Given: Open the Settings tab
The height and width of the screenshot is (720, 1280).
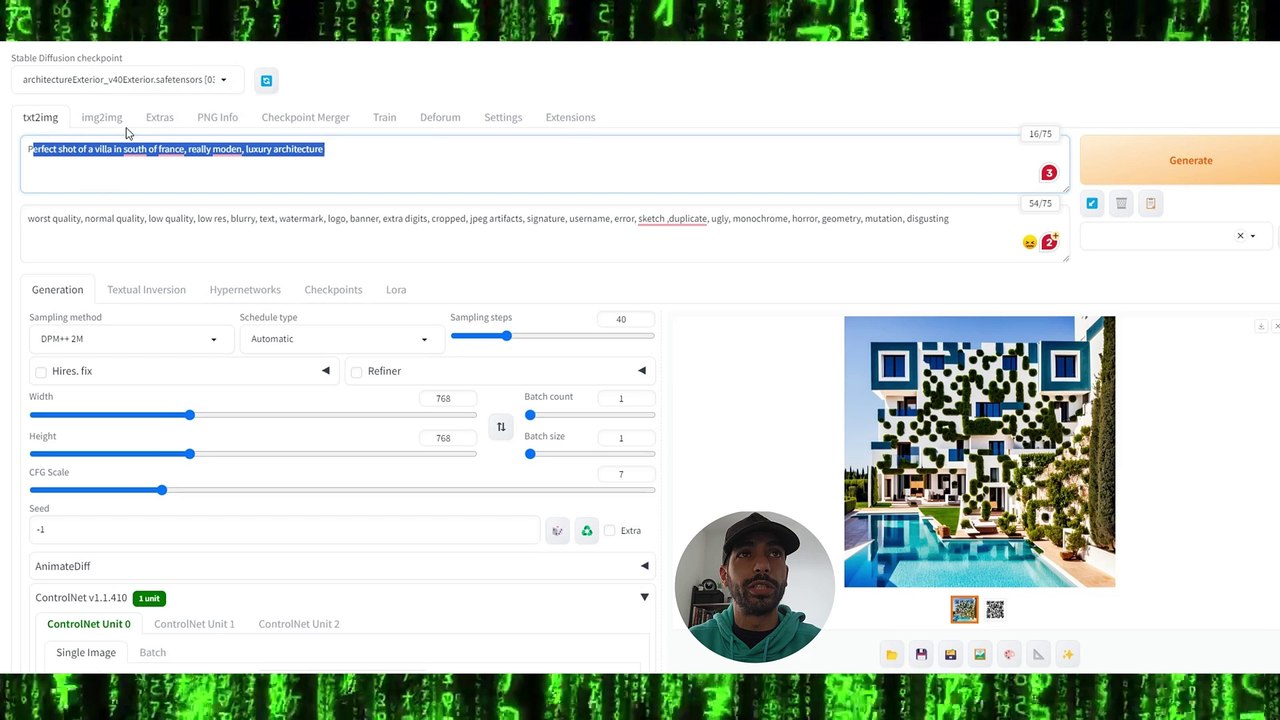Looking at the screenshot, I should coord(503,117).
